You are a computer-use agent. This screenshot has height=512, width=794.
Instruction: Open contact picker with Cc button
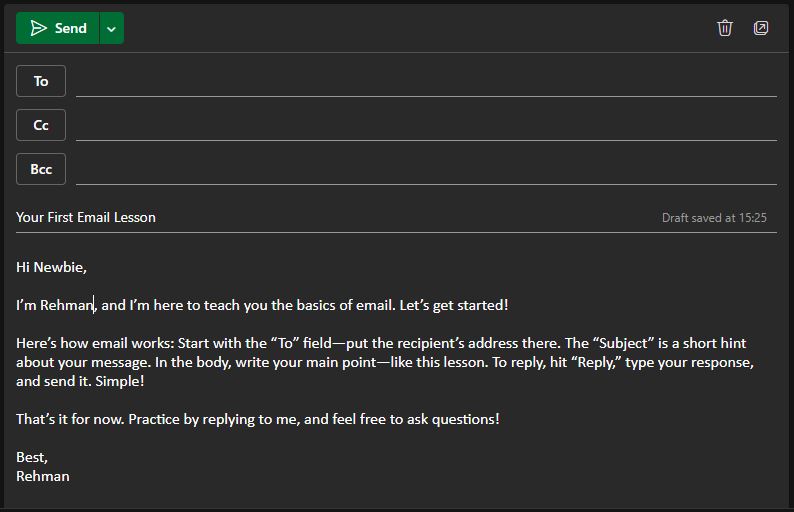pyautogui.click(x=41, y=125)
